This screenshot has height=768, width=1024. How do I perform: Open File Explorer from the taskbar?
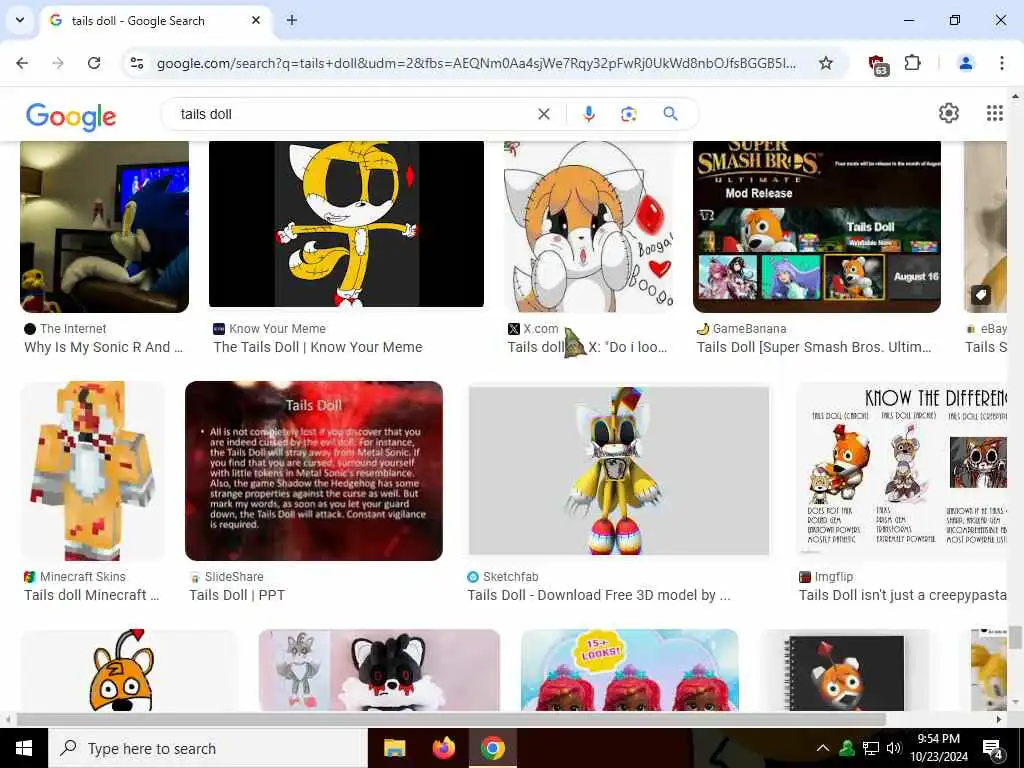(x=394, y=748)
